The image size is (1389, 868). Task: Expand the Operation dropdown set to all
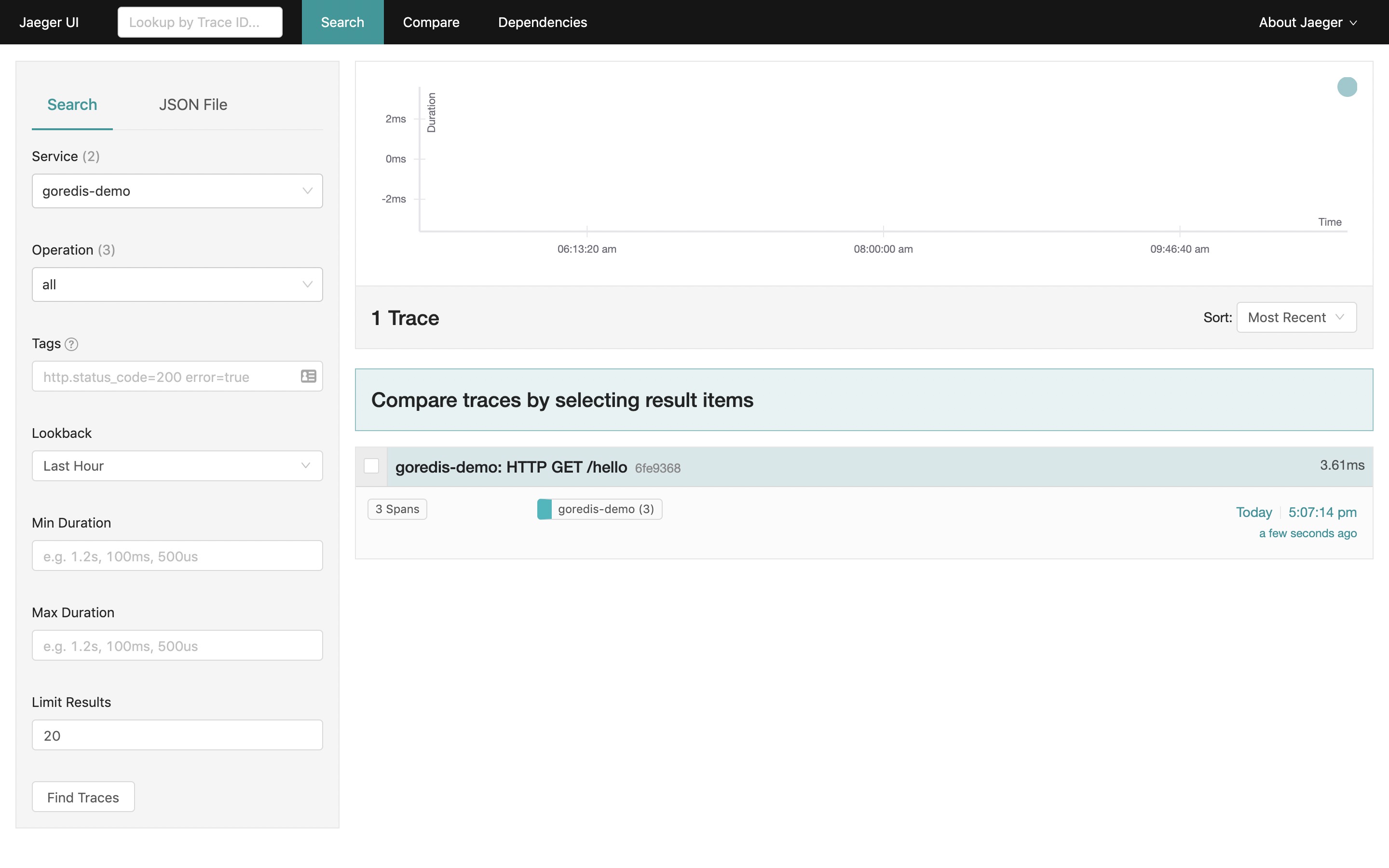tap(177, 285)
